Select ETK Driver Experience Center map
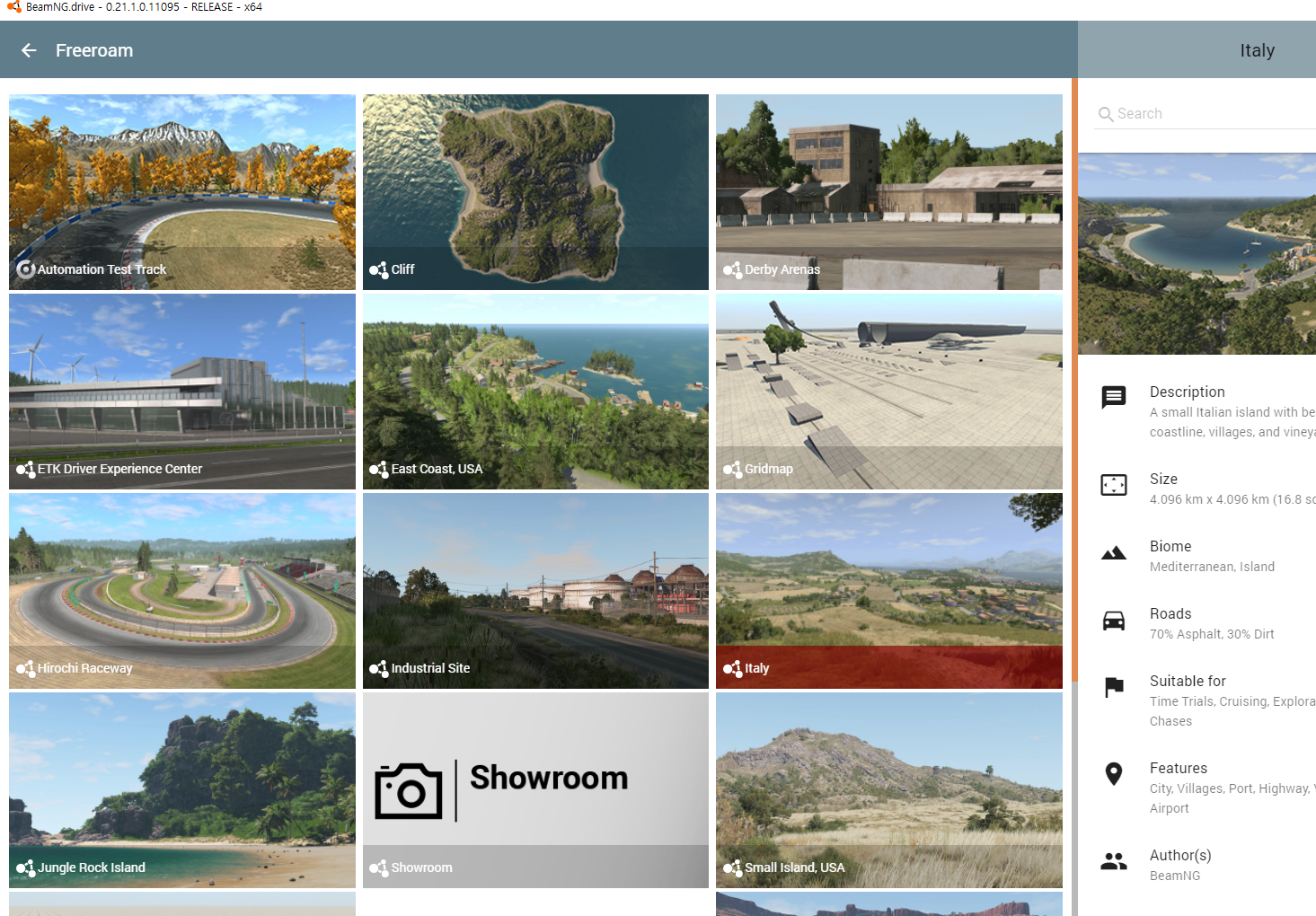The image size is (1316, 916). (x=182, y=392)
